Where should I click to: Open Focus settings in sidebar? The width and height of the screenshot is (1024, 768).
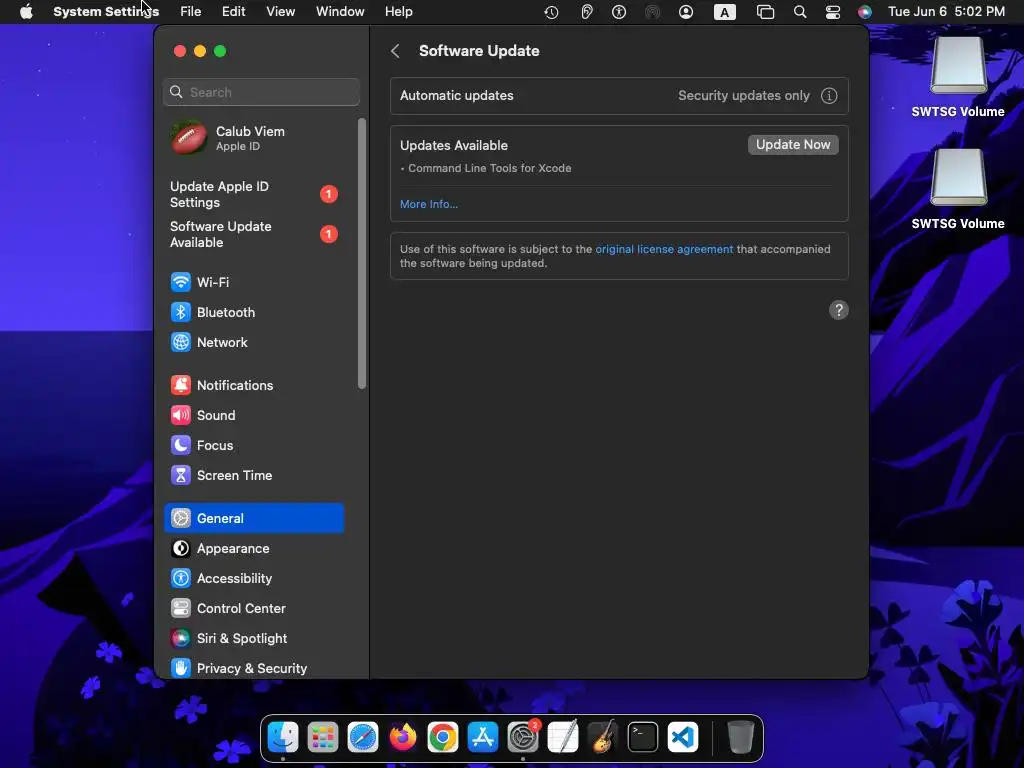click(x=253, y=445)
